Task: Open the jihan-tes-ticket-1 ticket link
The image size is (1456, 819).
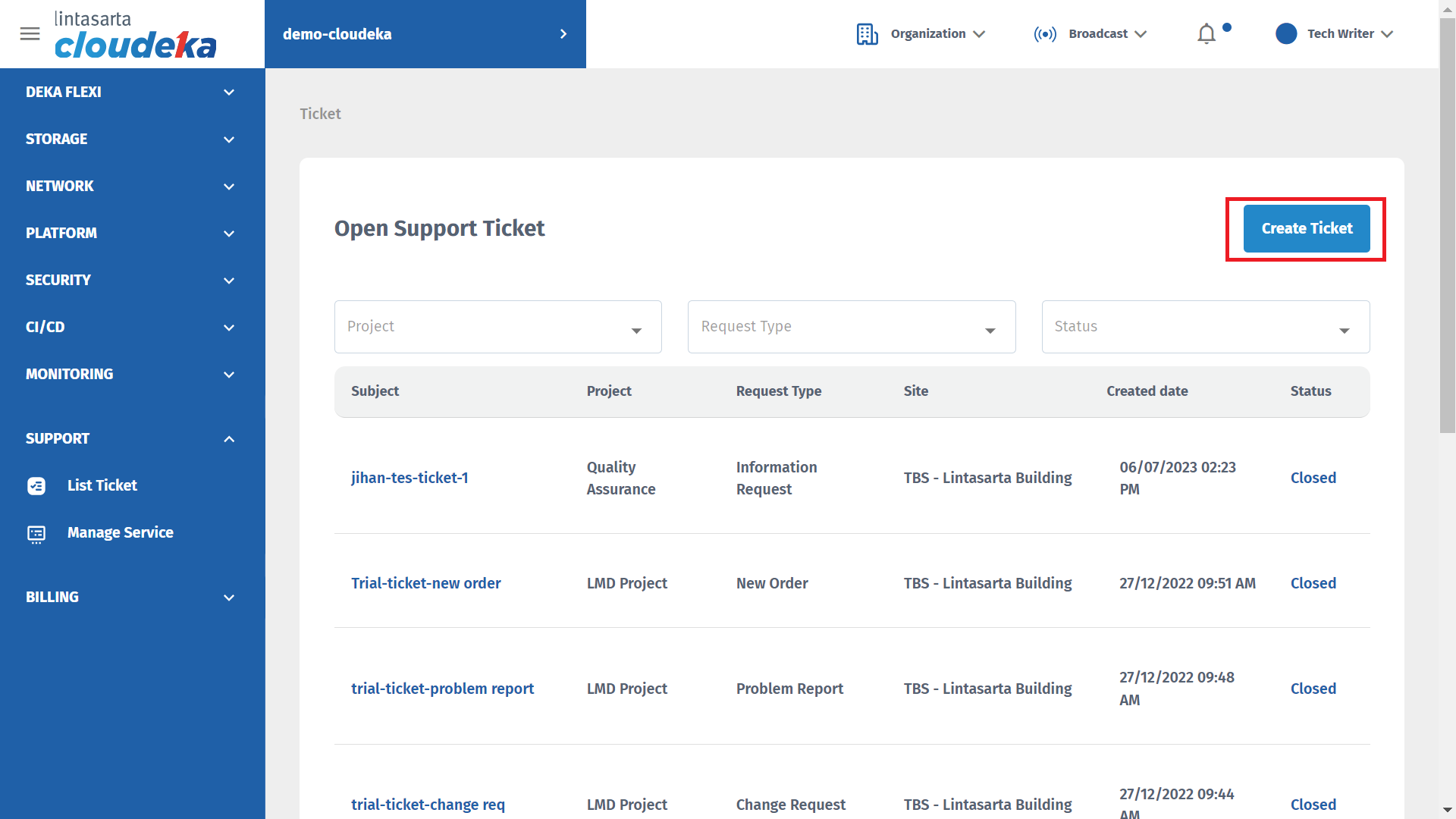Action: coord(409,478)
